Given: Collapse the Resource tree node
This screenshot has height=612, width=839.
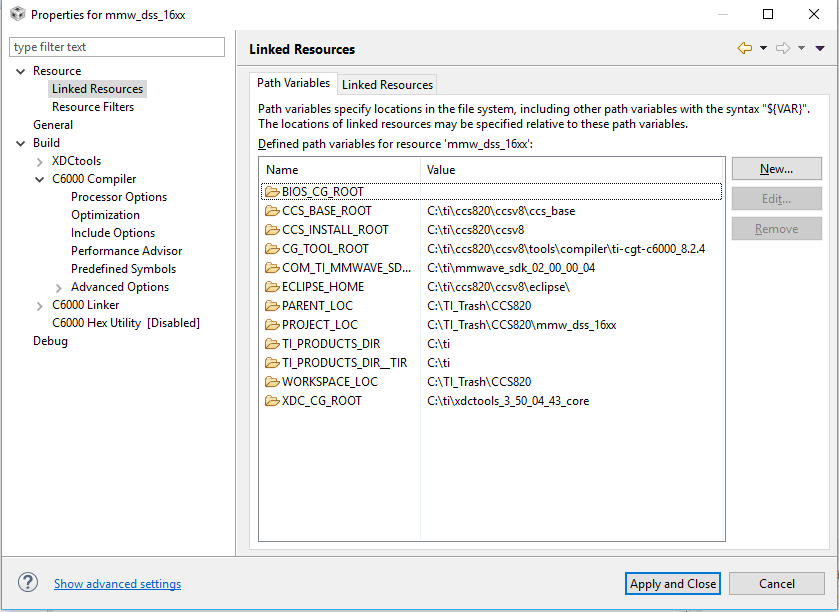Looking at the screenshot, I should (21, 71).
